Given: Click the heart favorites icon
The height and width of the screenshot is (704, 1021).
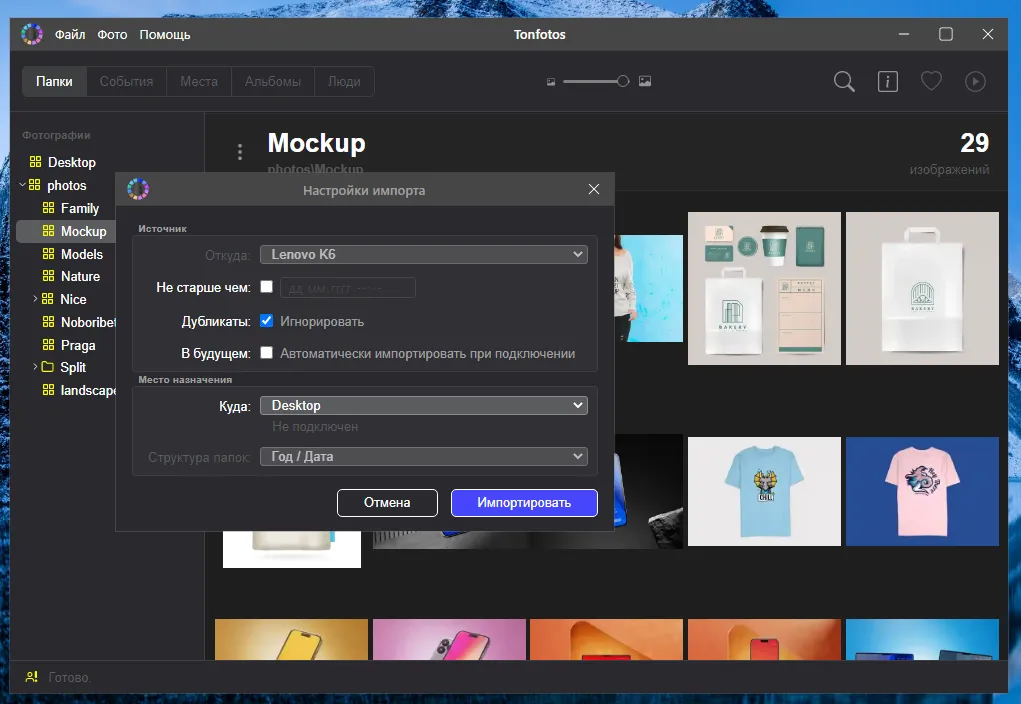Looking at the screenshot, I should click(x=931, y=82).
